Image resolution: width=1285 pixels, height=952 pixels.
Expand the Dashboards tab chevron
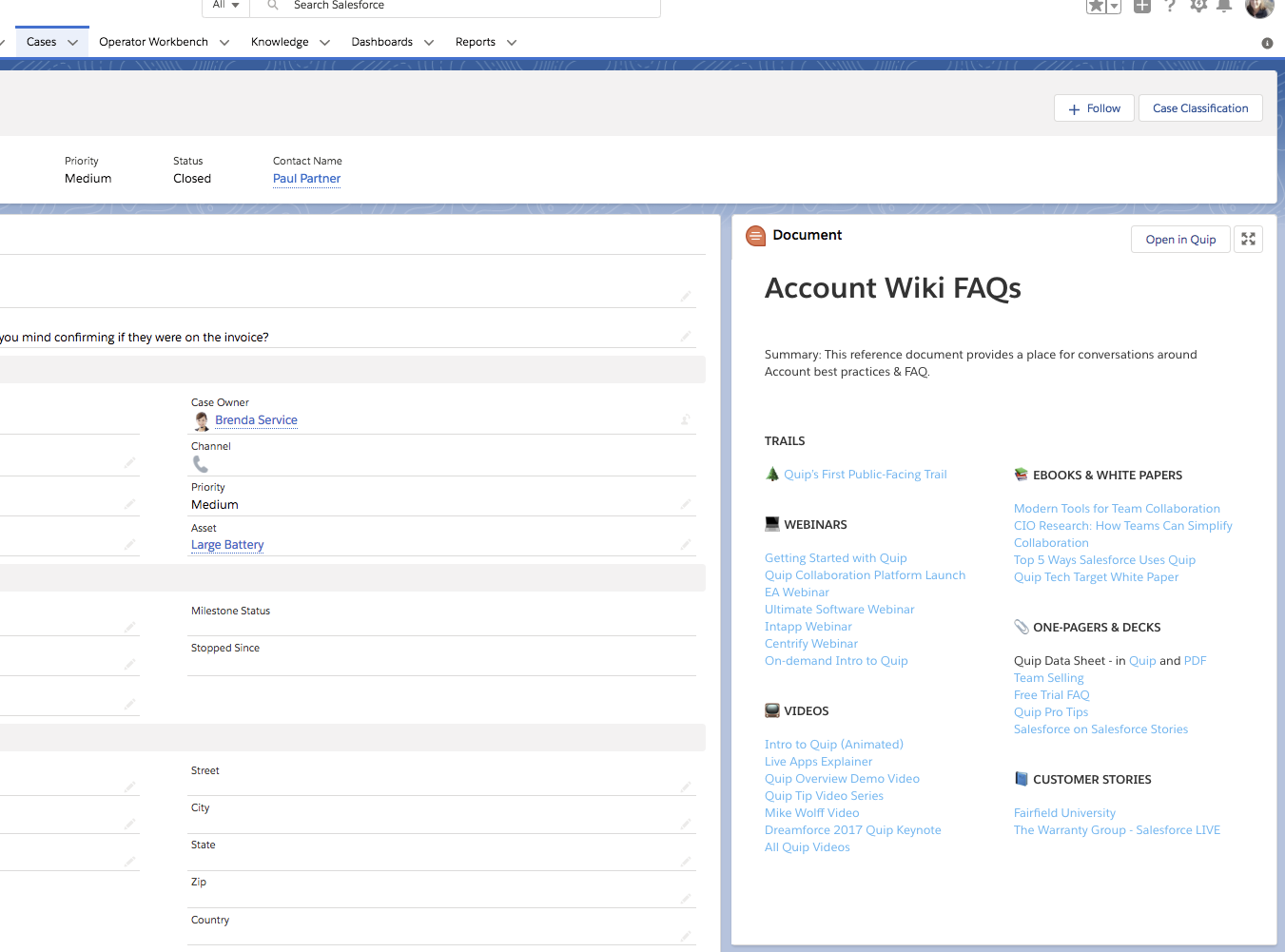coord(429,43)
